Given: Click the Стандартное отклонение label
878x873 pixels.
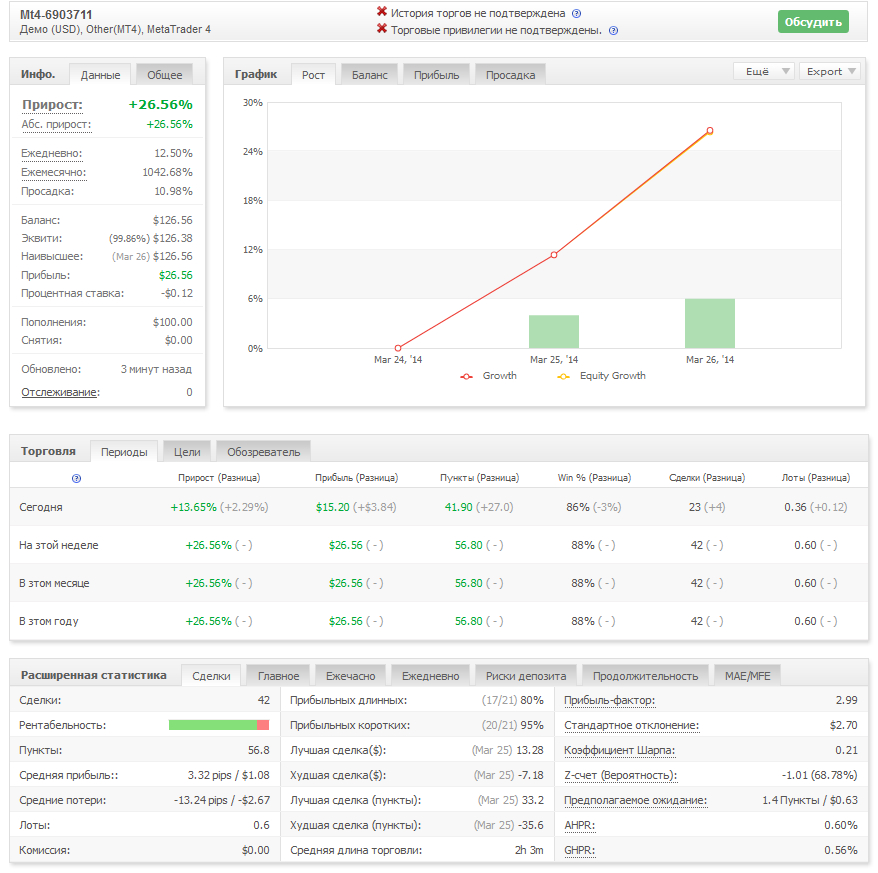Looking at the screenshot, I should (632, 725).
